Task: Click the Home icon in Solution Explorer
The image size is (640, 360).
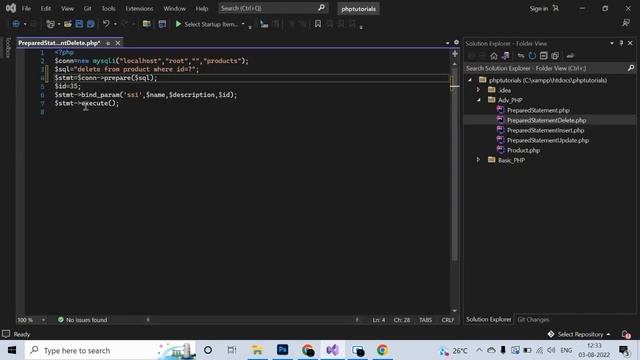Action: pyautogui.click(x=494, y=56)
